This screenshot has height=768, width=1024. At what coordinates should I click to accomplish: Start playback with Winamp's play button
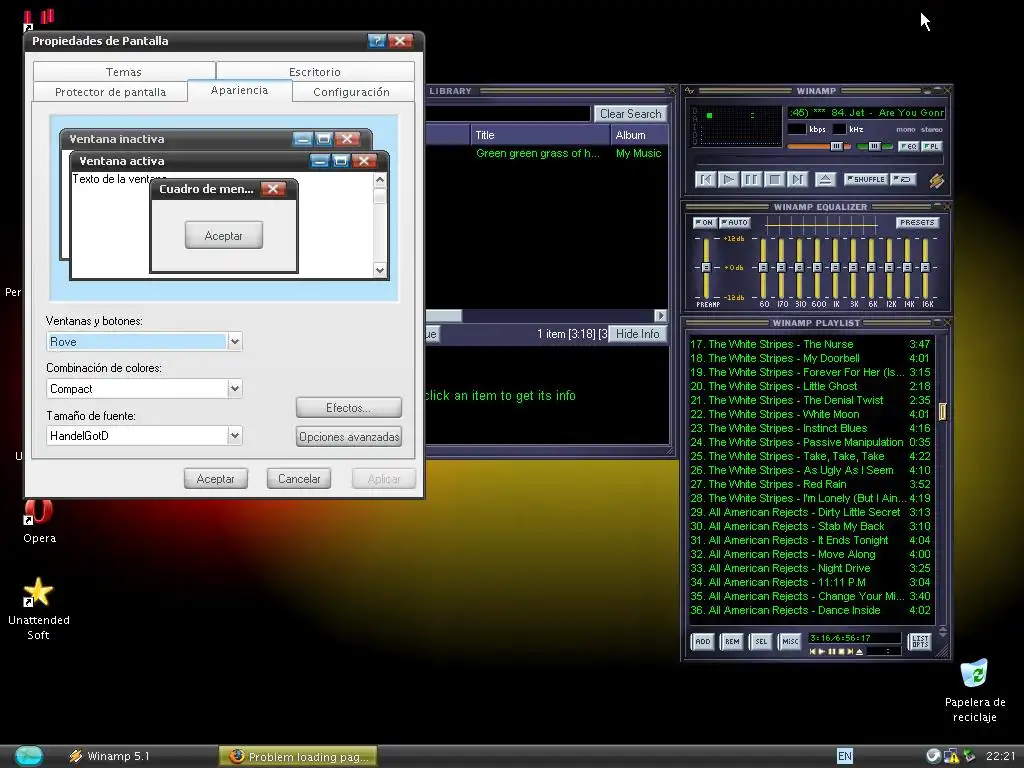pos(728,179)
